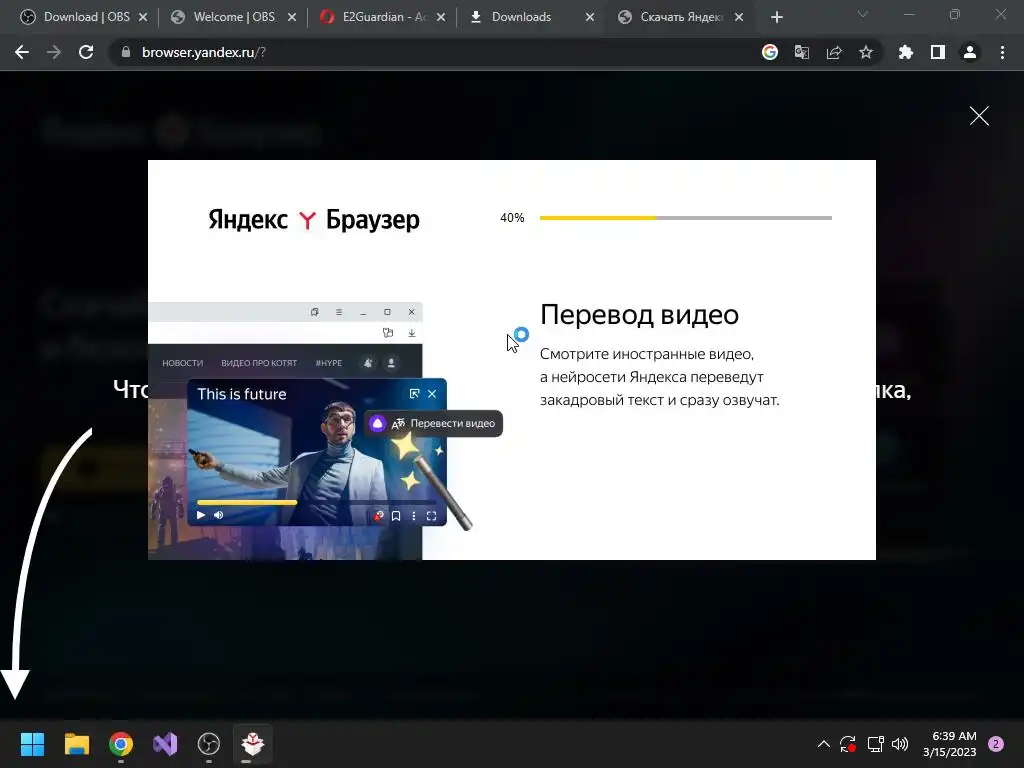Bookmark this tab with the star icon
1024x768 pixels.
866,52
